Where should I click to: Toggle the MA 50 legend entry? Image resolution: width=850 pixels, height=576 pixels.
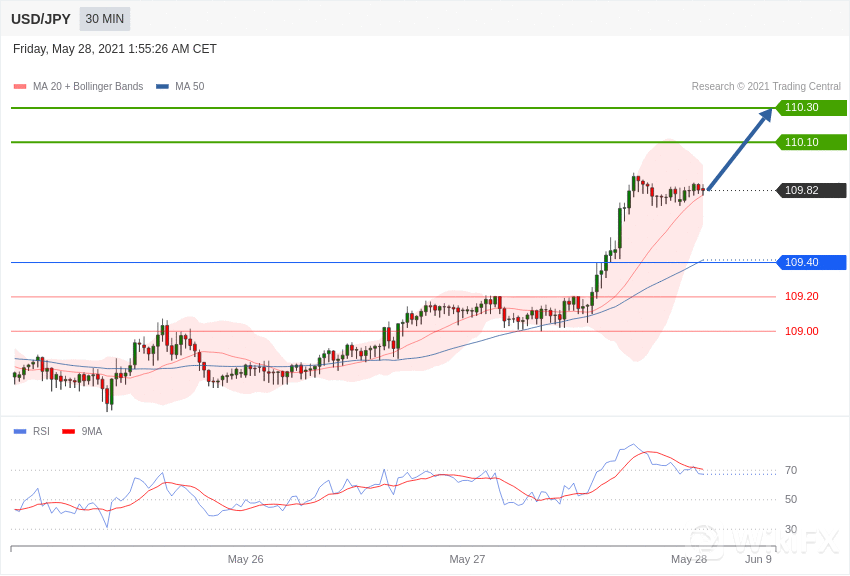point(180,87)
